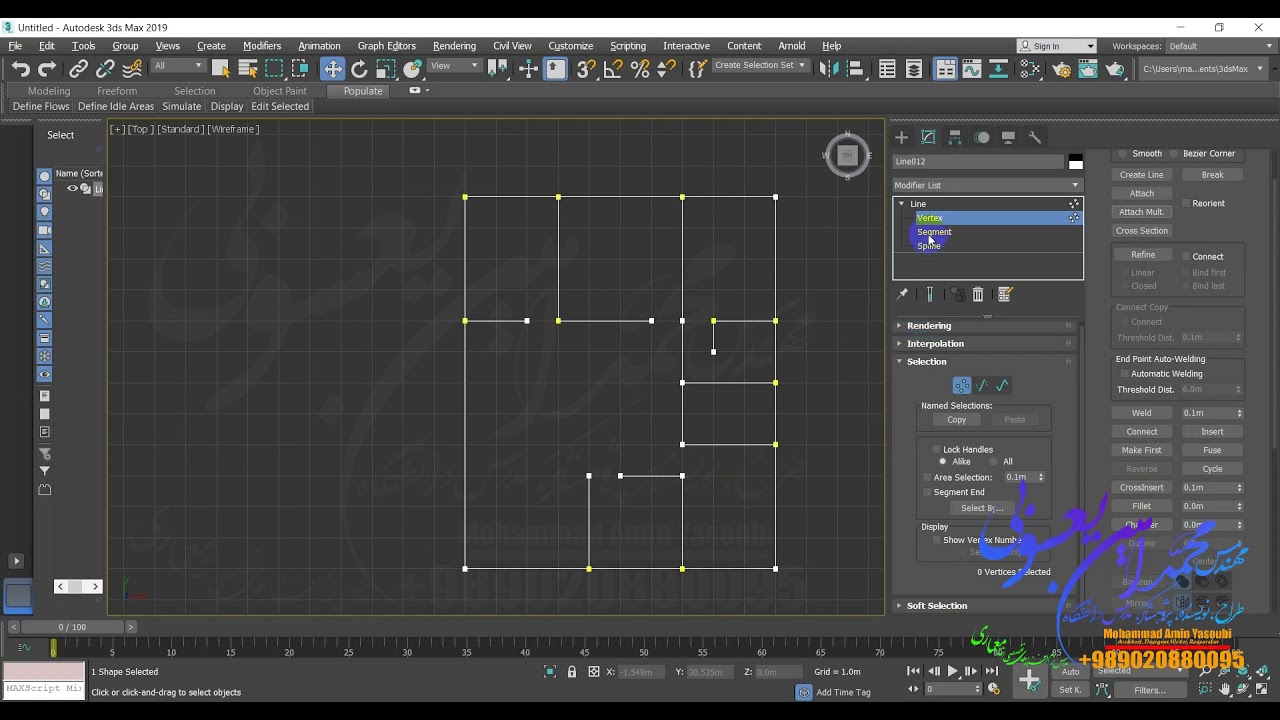Collapse the Line modifier stack entry
The height and width of the screenshot is (720, 1280).
pos(900,203)
